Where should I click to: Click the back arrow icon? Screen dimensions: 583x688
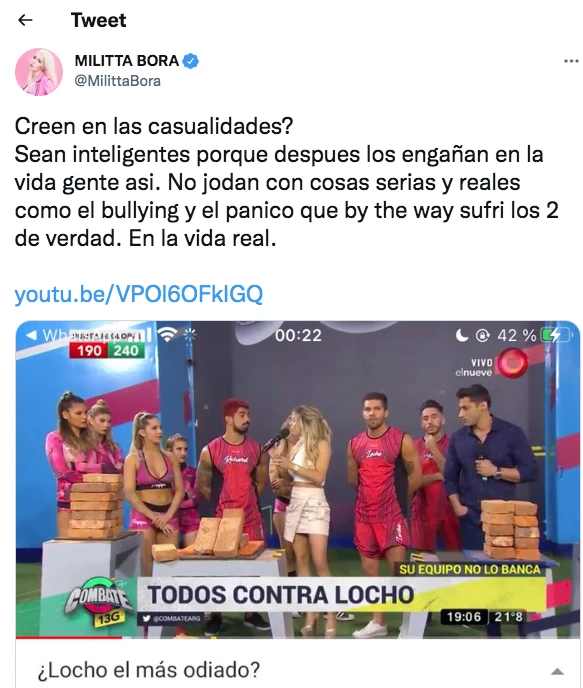point(25,20)
